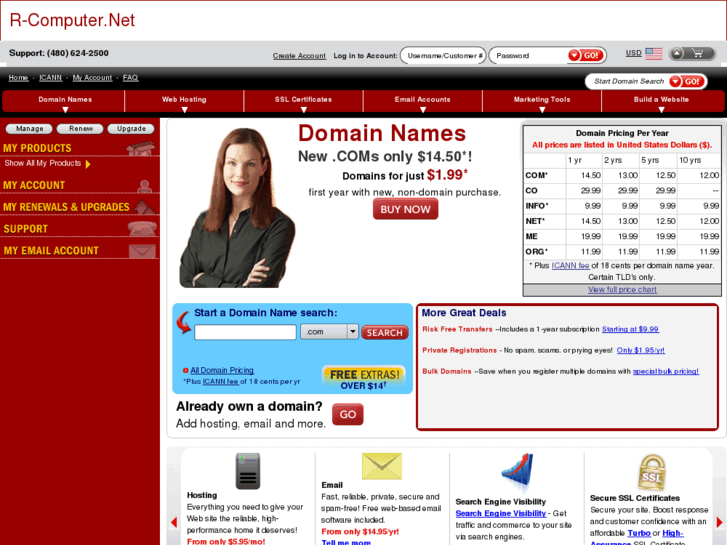The width and height of the screenshot is (727, 545).
Task: Click the domain name search text box
Action: coord(245,332)
